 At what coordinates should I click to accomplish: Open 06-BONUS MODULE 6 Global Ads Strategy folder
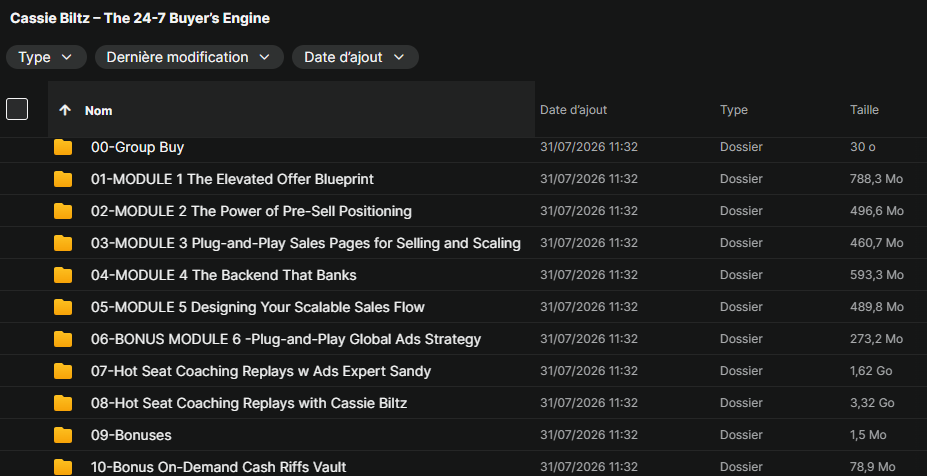click(286, 339)
